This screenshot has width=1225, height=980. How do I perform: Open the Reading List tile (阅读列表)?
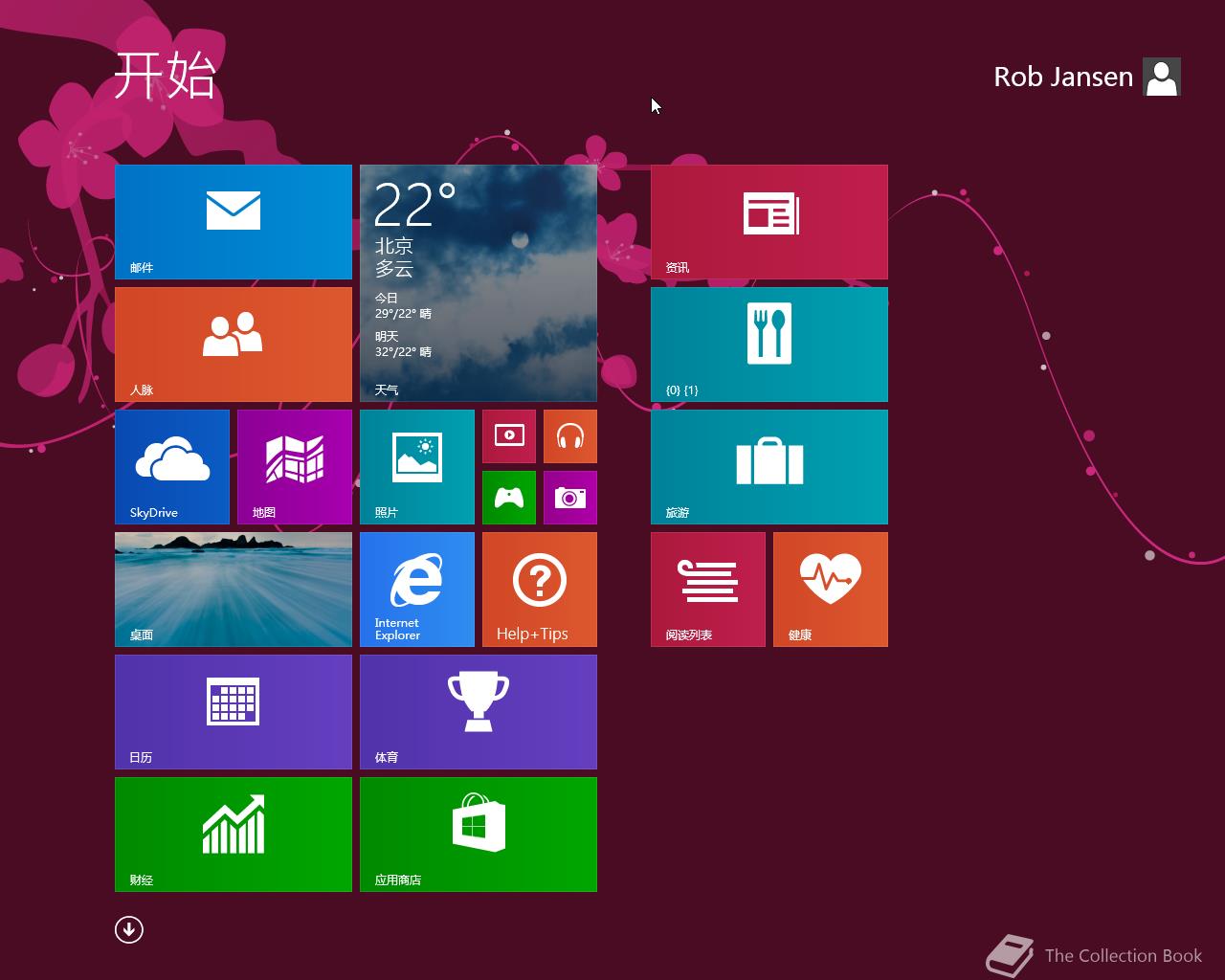[x=708, y=590]
